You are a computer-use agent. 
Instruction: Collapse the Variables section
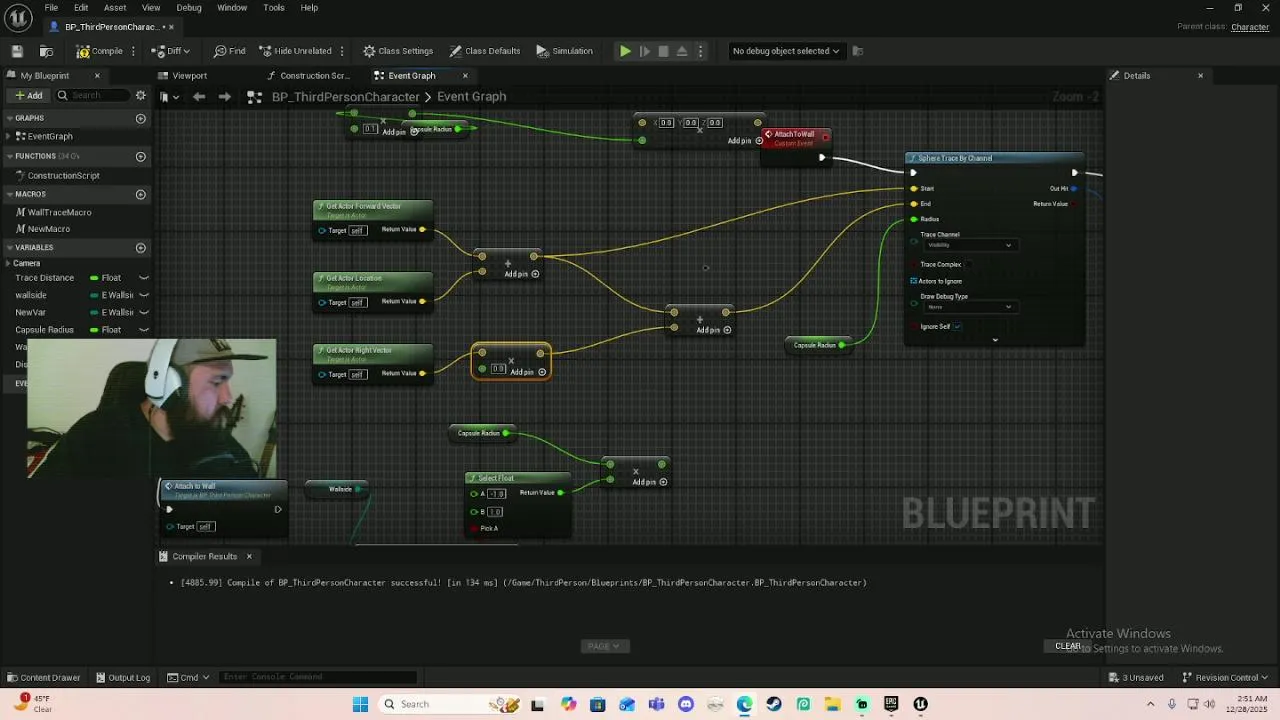(9, 247)
